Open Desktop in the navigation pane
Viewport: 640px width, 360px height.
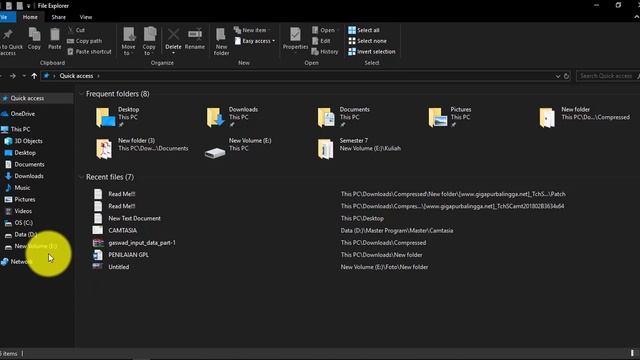click(25, 153)
